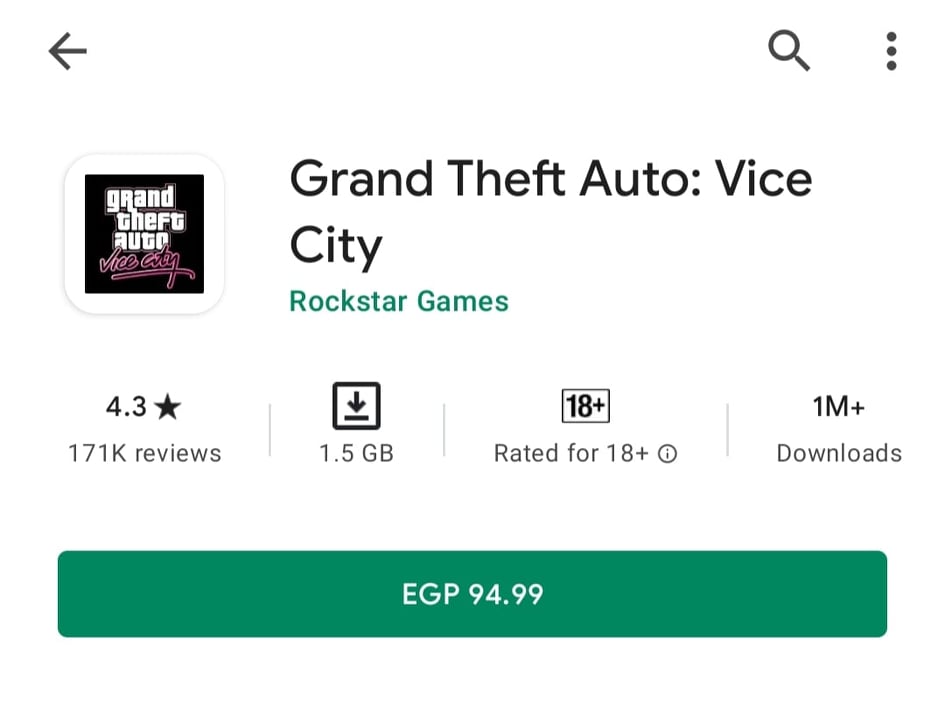
Task: Select the Grand Theft Auto: Vice City title
Action: (x=551, y=212)
